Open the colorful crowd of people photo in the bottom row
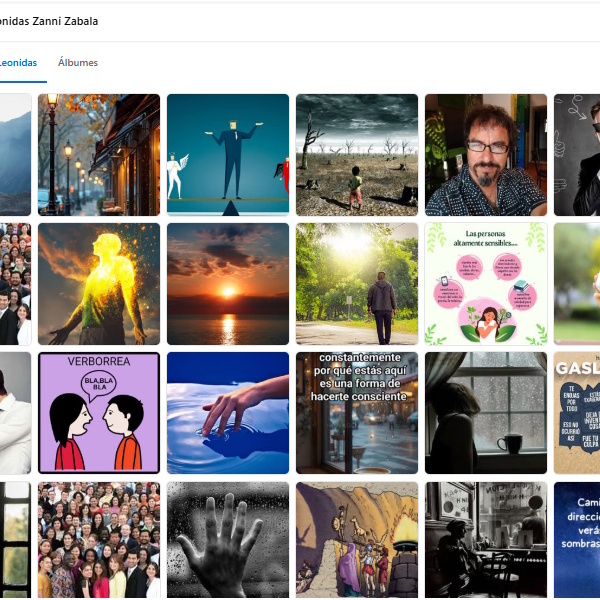 pyautogui.click(x=99, y=540)
